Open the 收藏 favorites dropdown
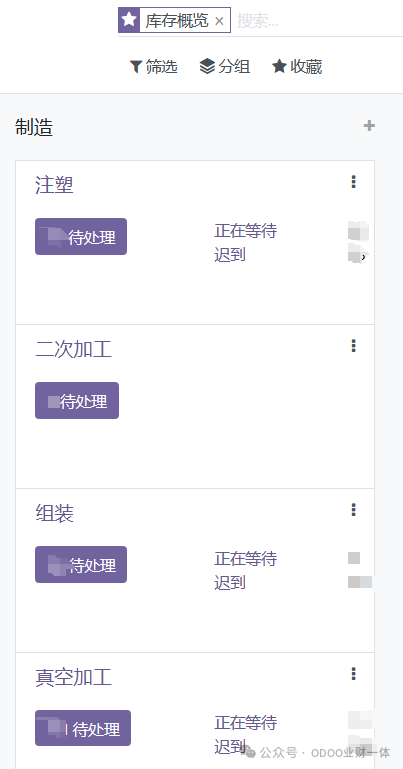 tap(297, 67)
